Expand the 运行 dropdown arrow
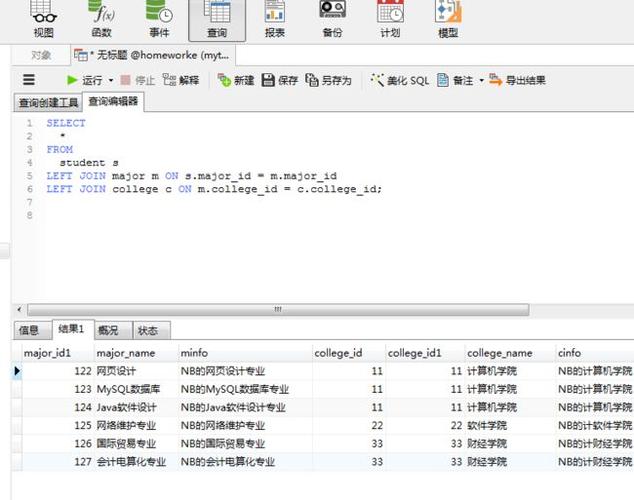 [x=111, y=80]
